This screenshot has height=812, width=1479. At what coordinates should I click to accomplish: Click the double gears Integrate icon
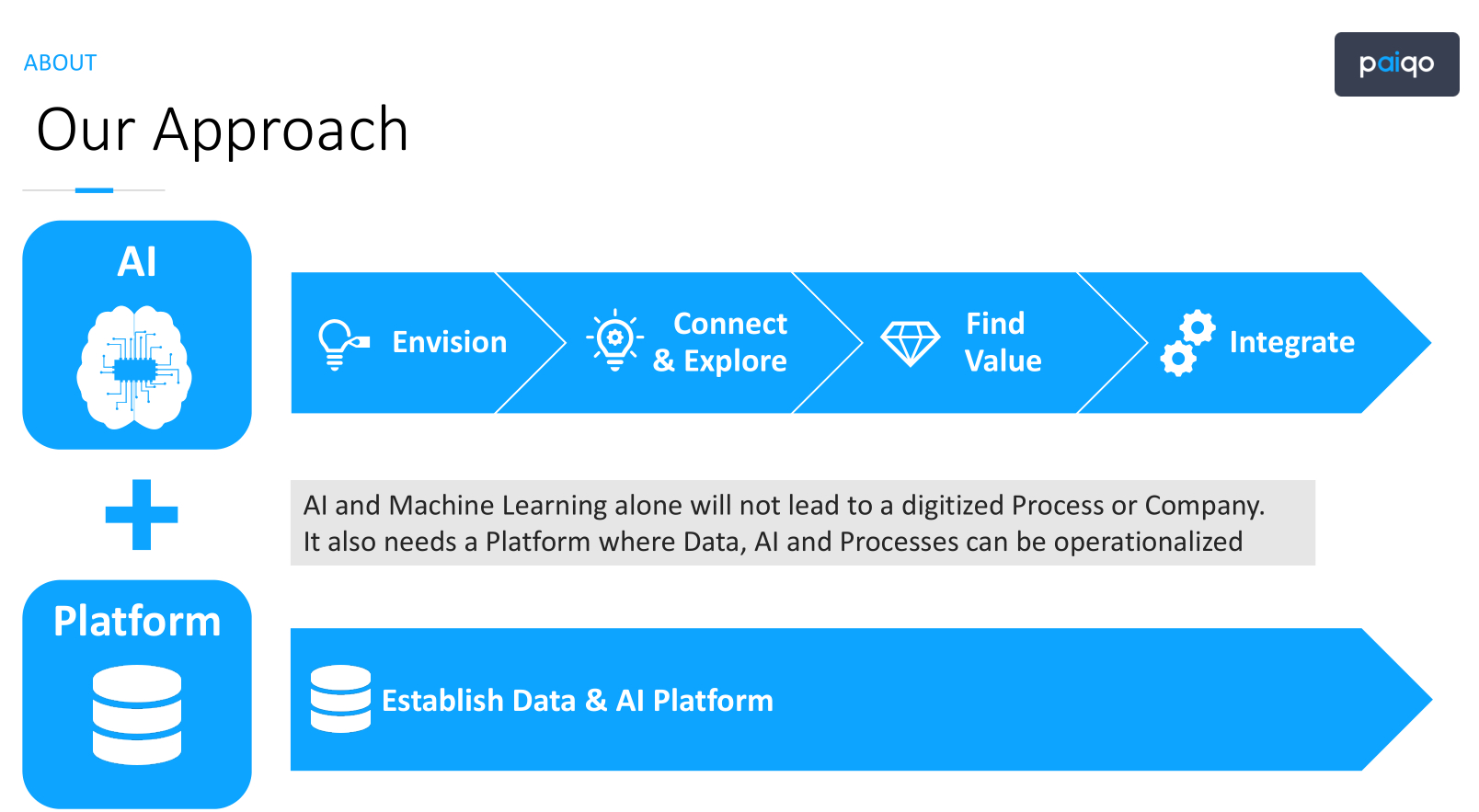1187,343
